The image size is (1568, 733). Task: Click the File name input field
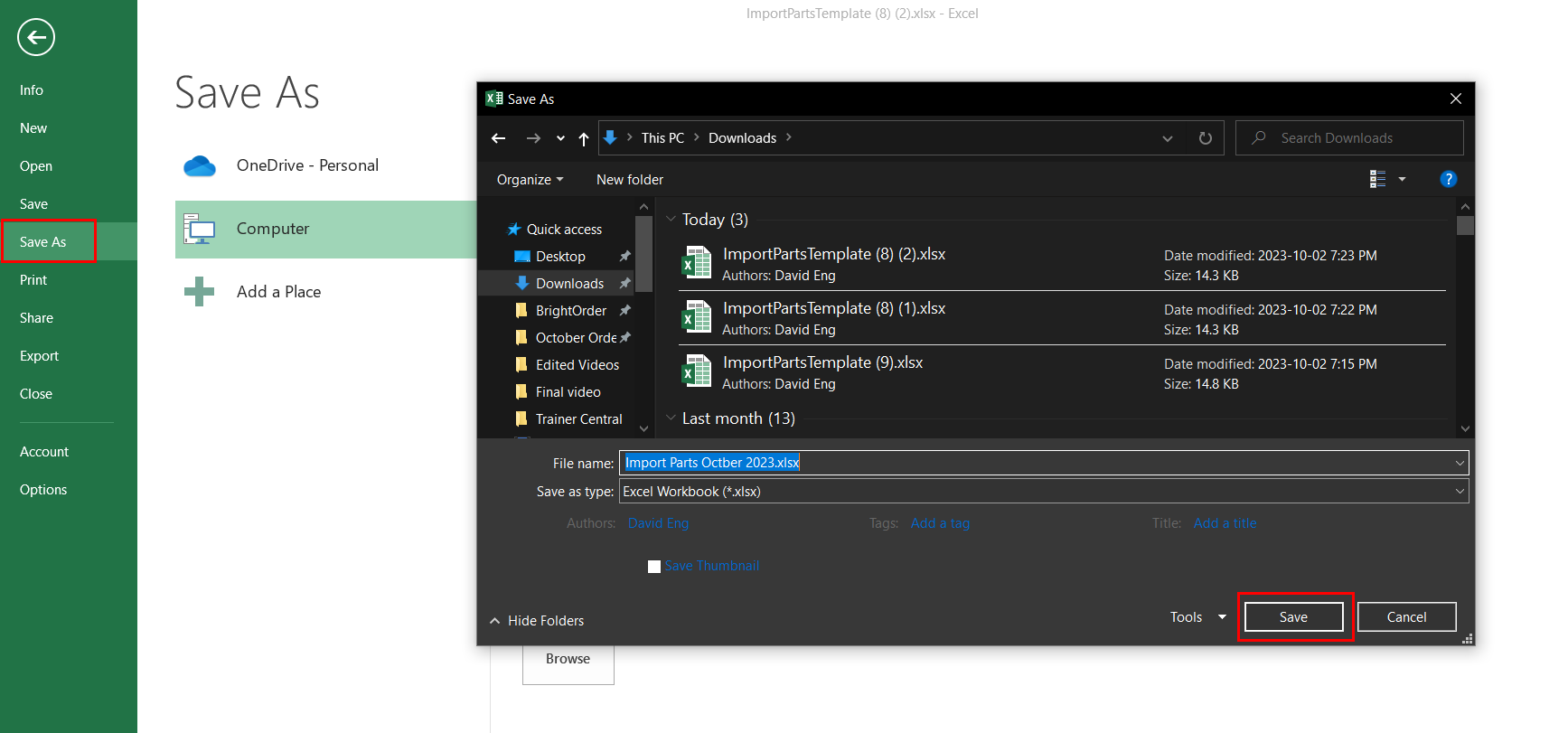click(1044, 463)
